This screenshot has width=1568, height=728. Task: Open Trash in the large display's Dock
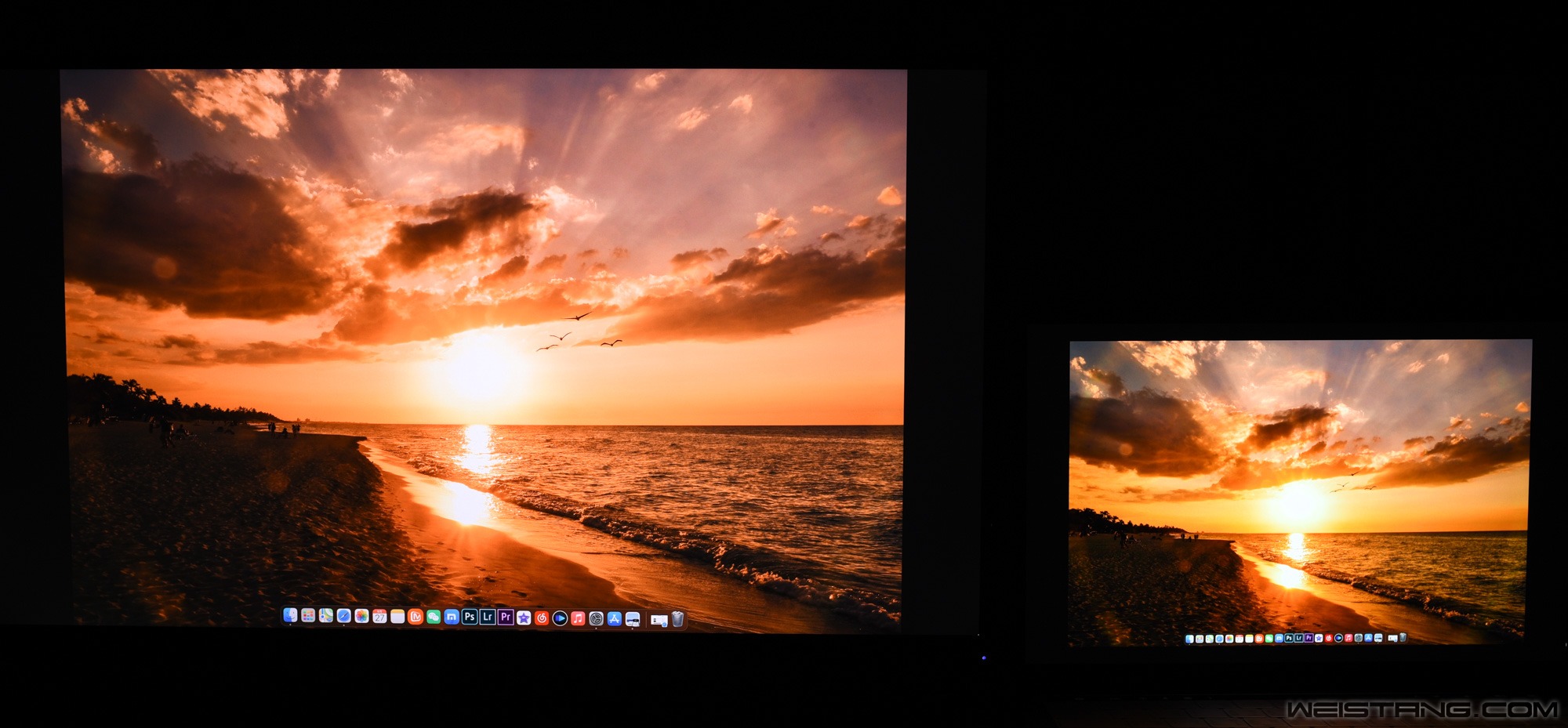tap(678, 619)
